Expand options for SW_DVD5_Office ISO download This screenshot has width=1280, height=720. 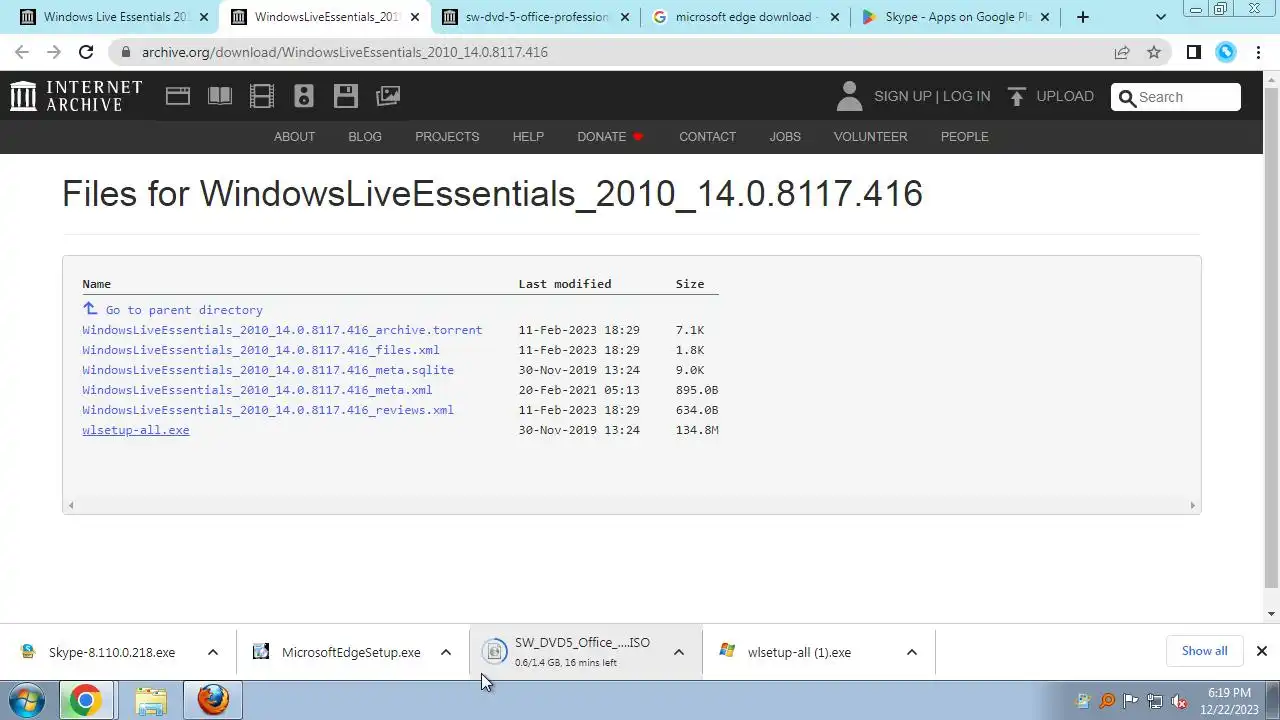[x=679, y=652]
